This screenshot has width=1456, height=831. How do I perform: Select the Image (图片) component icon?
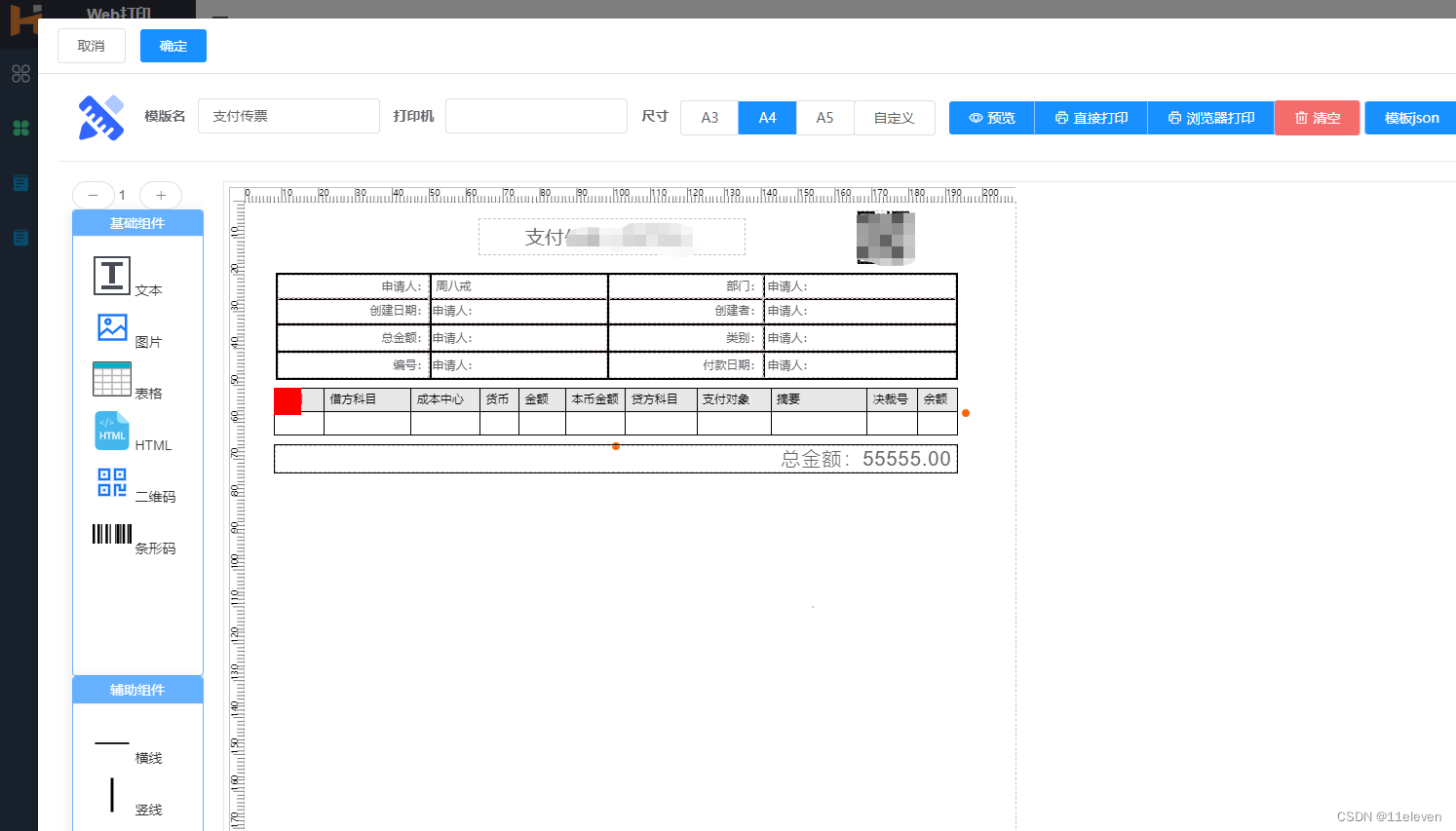click(x=112, y=327)
